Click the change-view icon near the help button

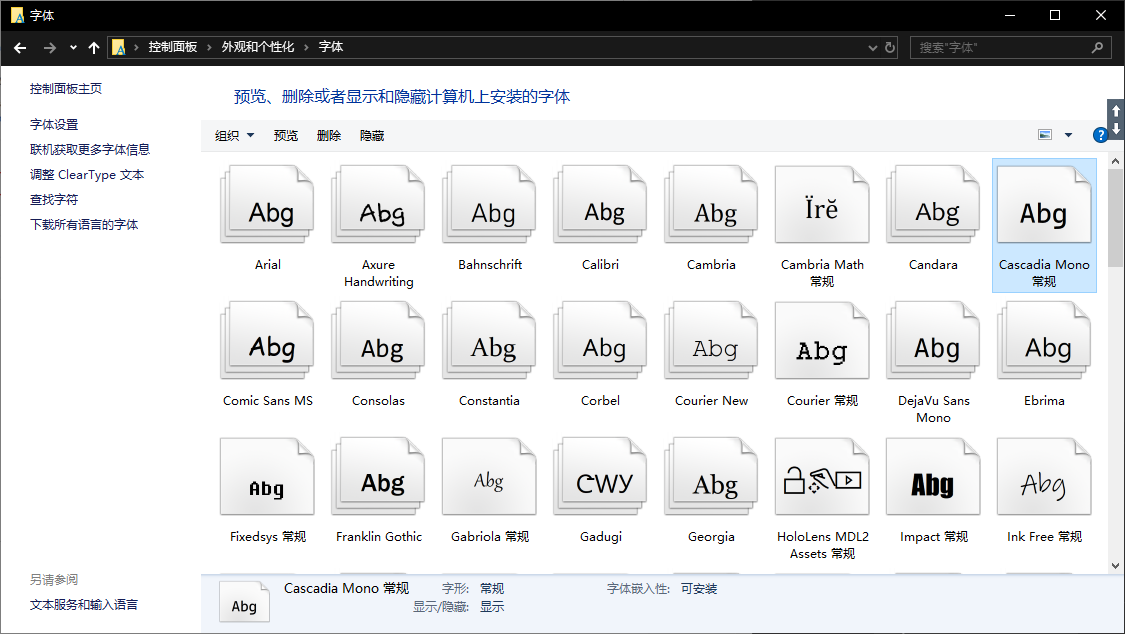(1044, 134)
